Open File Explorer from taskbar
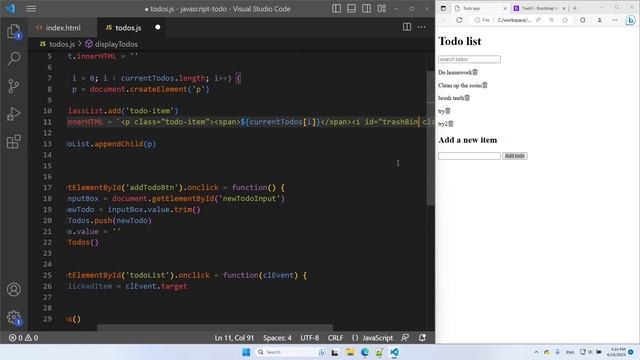The width and height of the screenshot is (640, 360). point(350,352)
